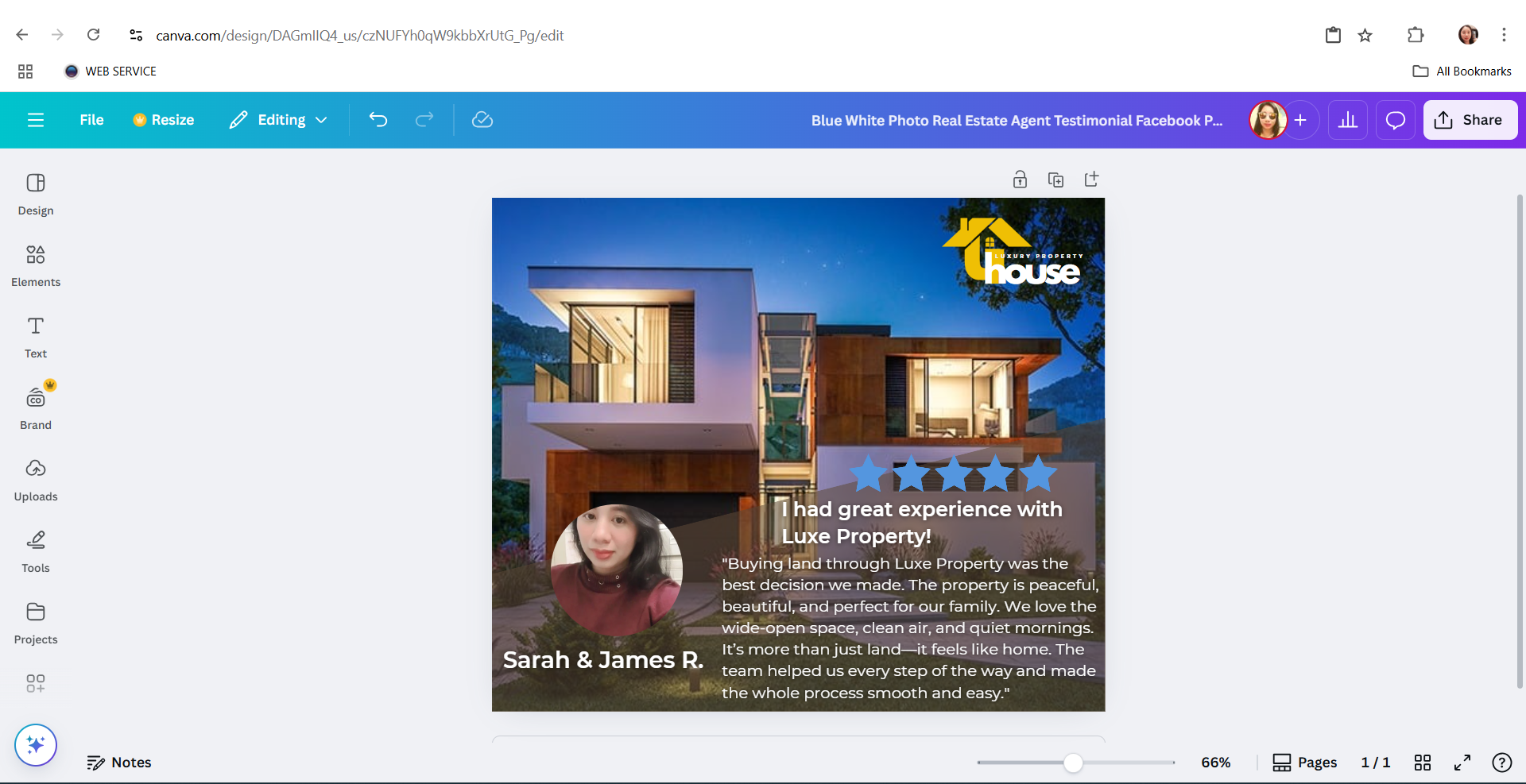1526x784 pixels.
Task: Lock the page with the lock icon
Action: point(1020,180)
